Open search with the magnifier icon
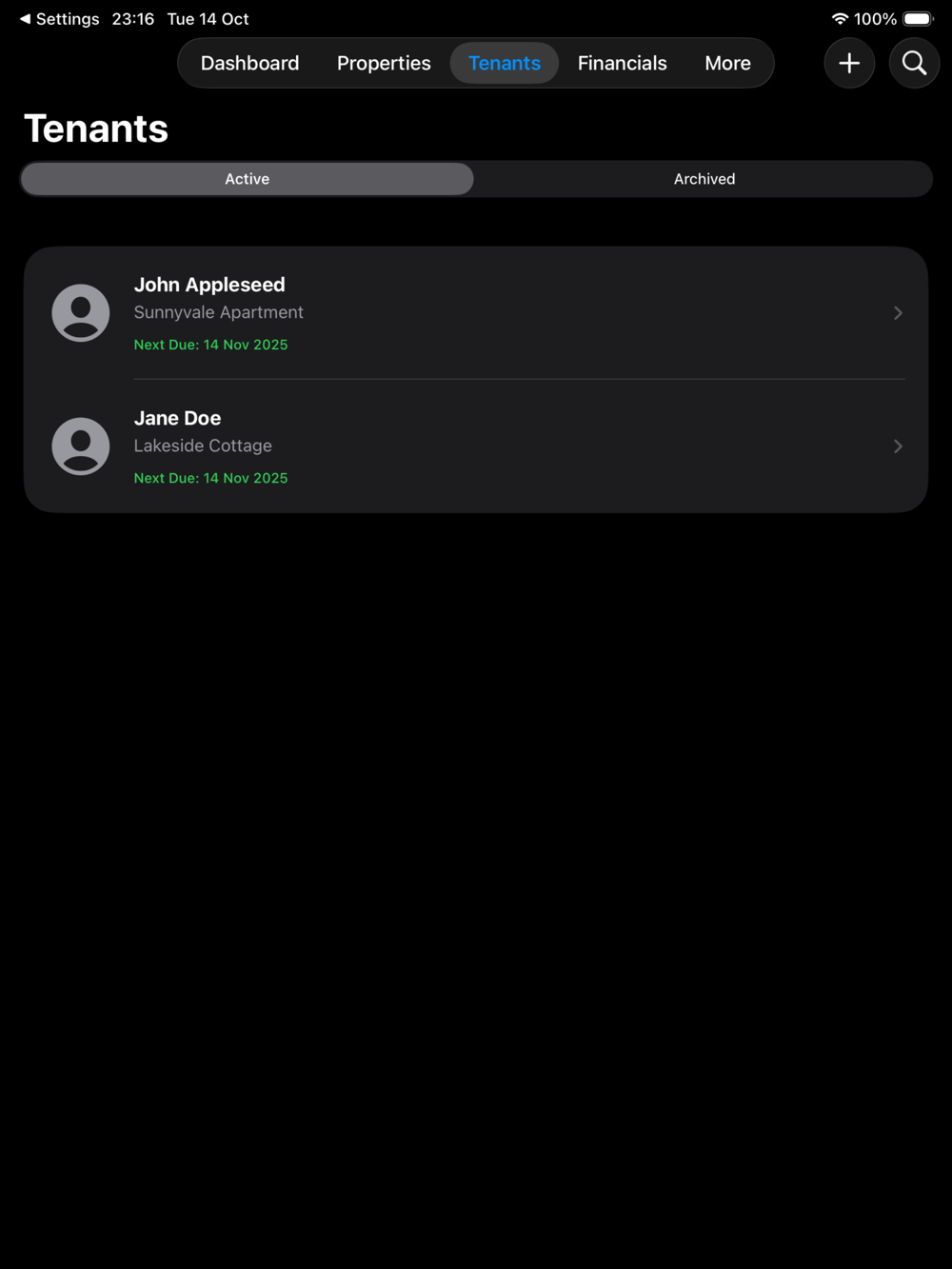 [914, 63]
